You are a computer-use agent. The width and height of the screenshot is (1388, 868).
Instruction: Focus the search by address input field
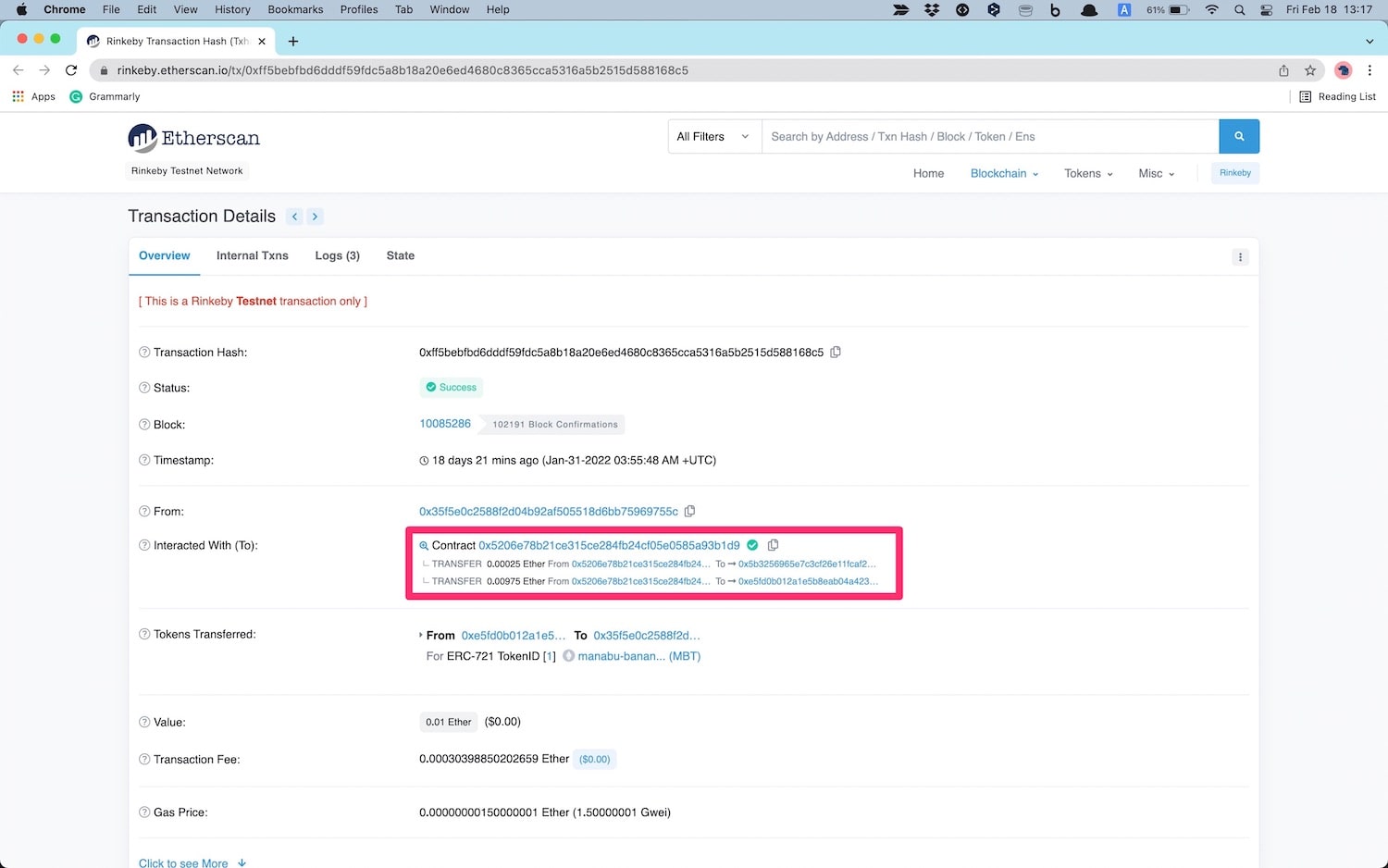pos(990,136)
